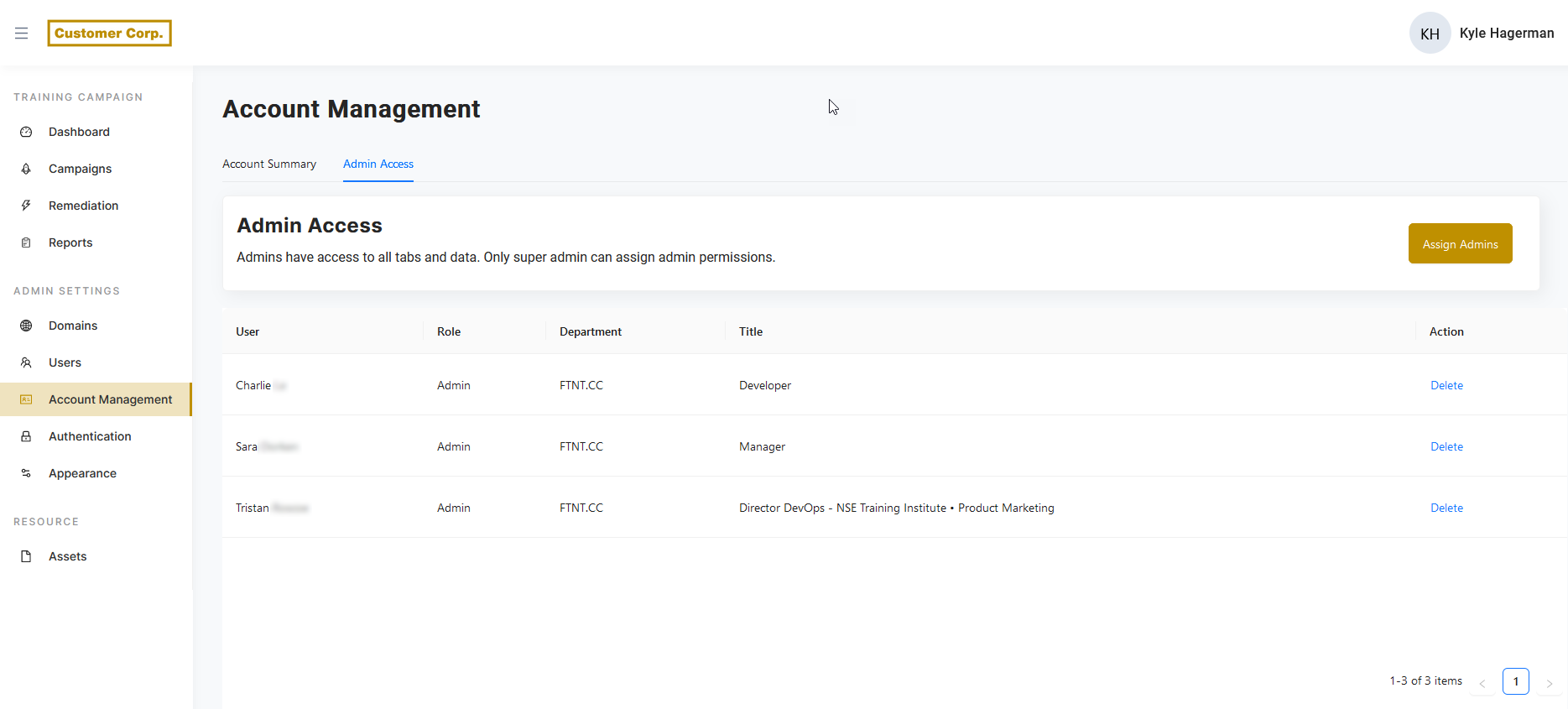Click the Assets file icon
Viewport: 1568px width, 709px height.
tap(26, 556)
